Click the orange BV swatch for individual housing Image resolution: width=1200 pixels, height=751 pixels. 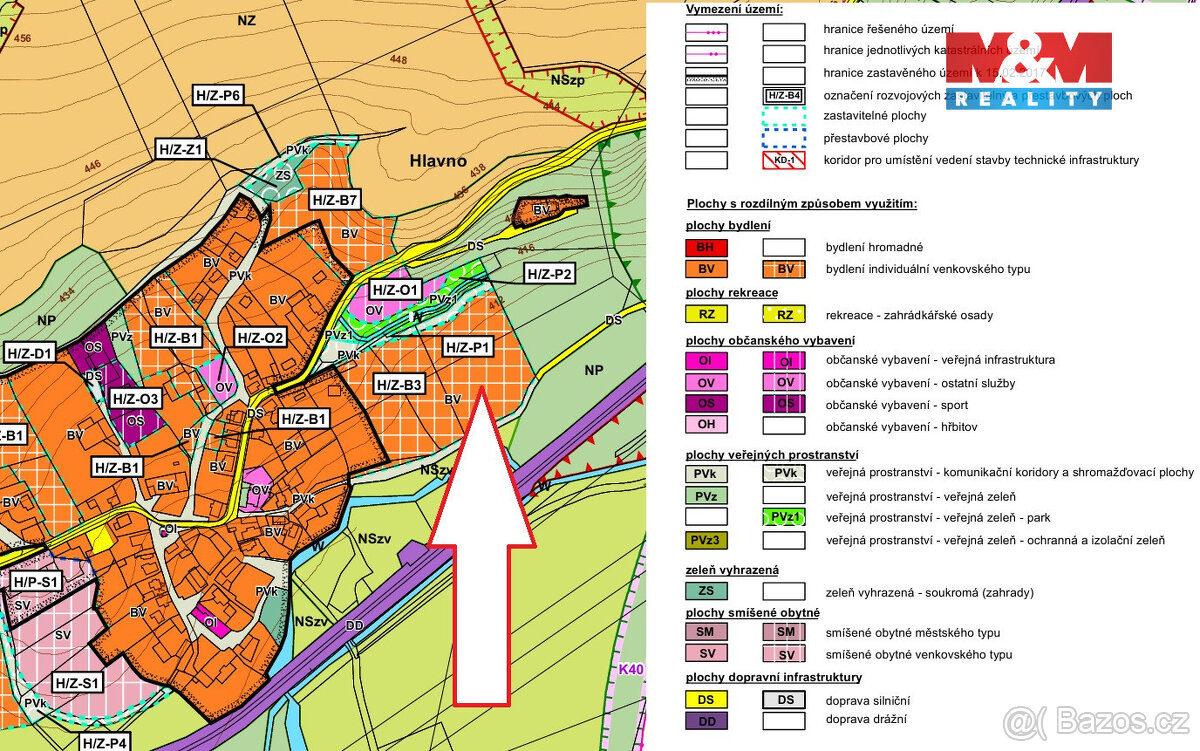click(706, 269)
